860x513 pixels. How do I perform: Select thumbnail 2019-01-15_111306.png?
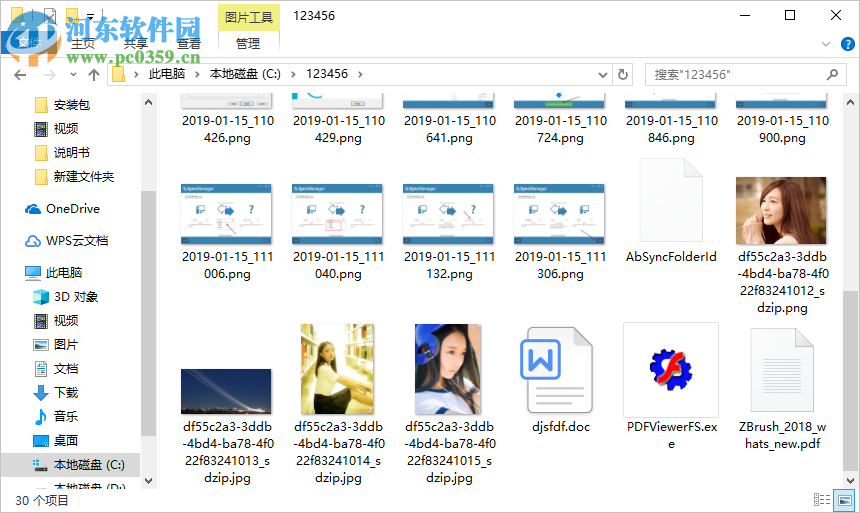559,214
